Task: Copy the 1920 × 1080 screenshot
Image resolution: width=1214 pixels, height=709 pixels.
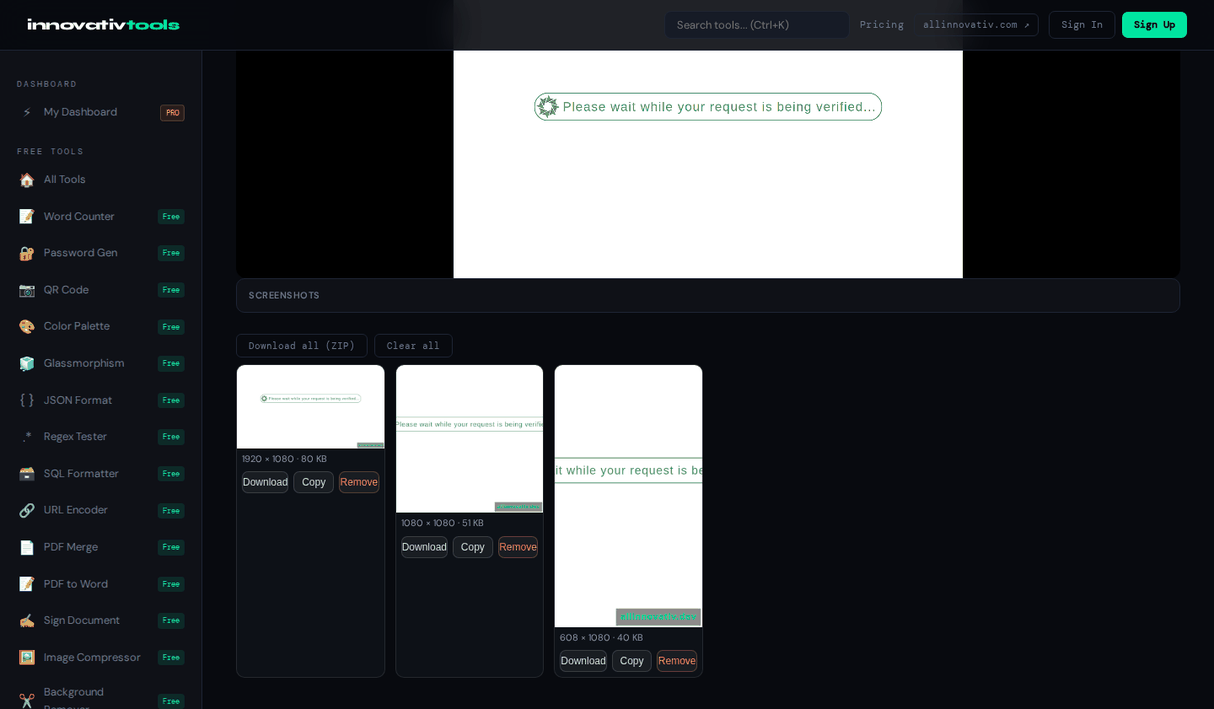Action: click(314, 482)
